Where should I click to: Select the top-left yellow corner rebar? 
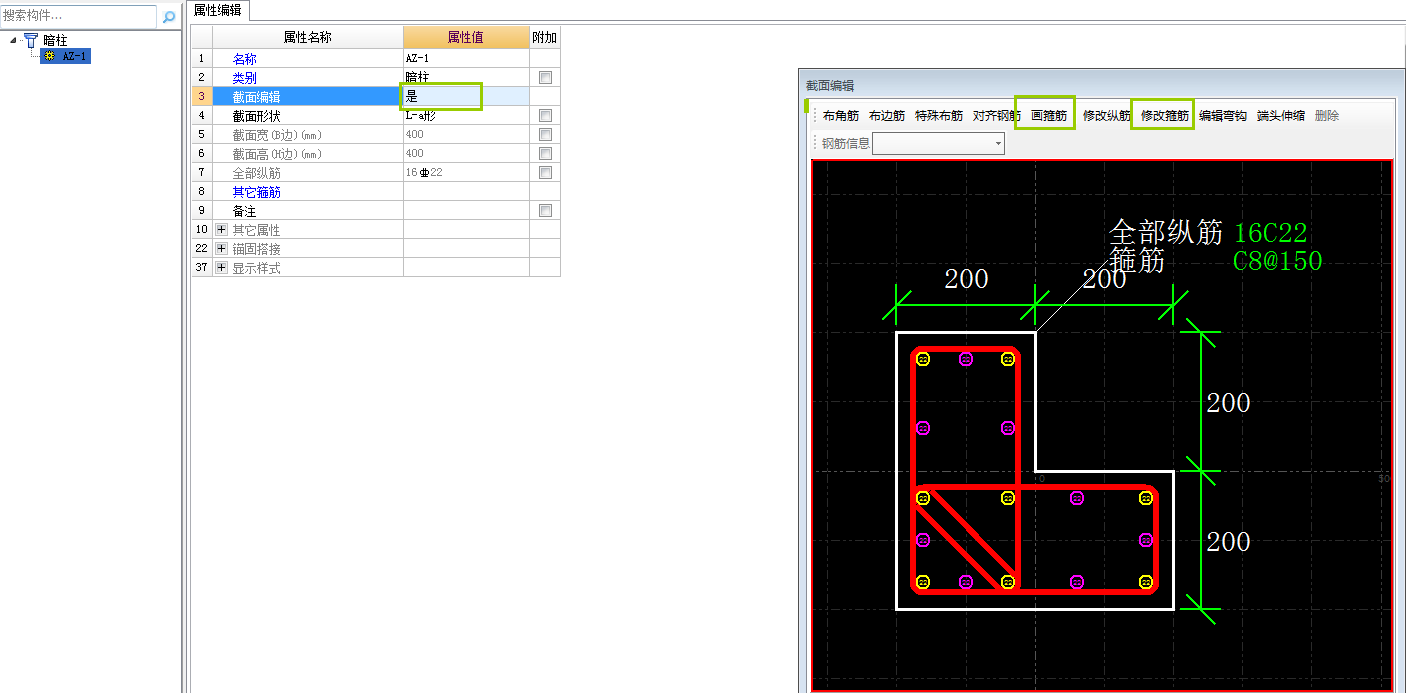click(x=923, y=359)
